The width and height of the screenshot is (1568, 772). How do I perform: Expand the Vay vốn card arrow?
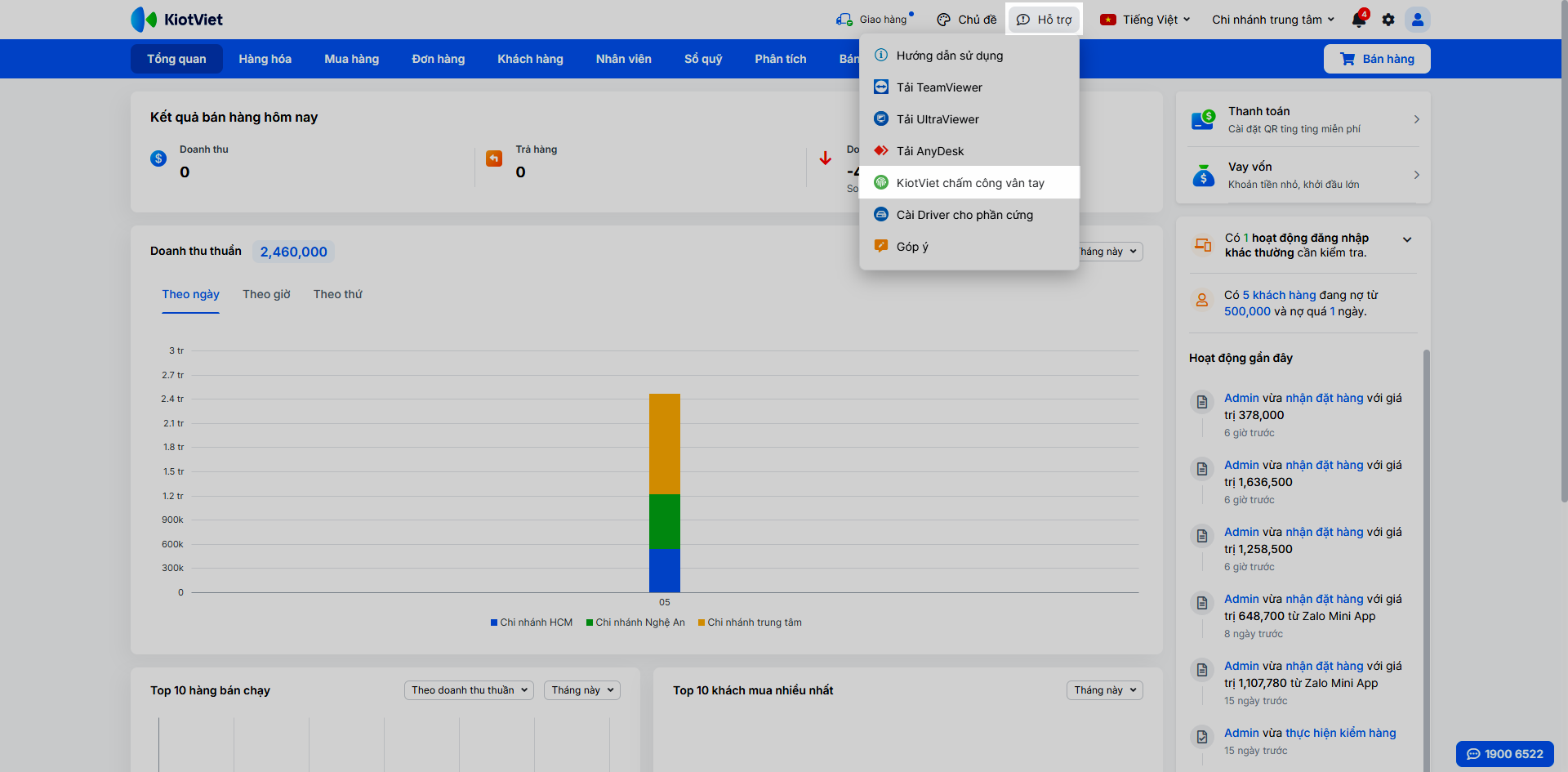pyautogui.click(x=1417, y=175)
